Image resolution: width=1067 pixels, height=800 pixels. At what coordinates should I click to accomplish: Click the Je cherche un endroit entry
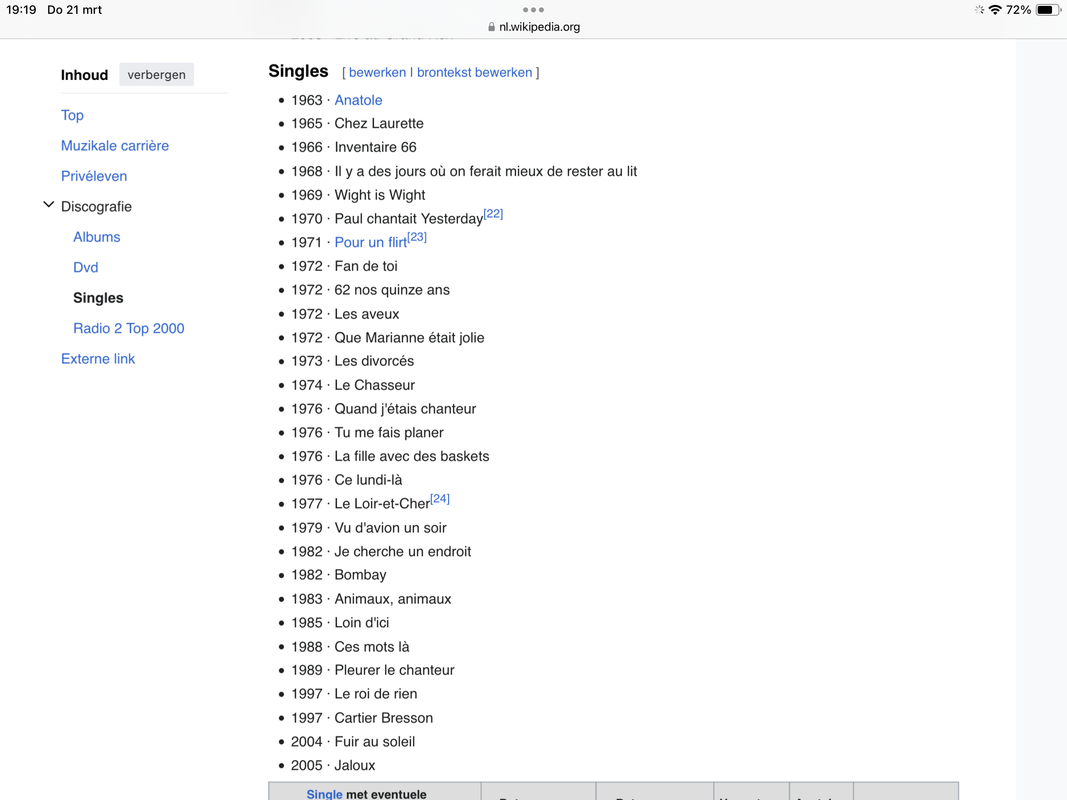[x=403, y=552]
